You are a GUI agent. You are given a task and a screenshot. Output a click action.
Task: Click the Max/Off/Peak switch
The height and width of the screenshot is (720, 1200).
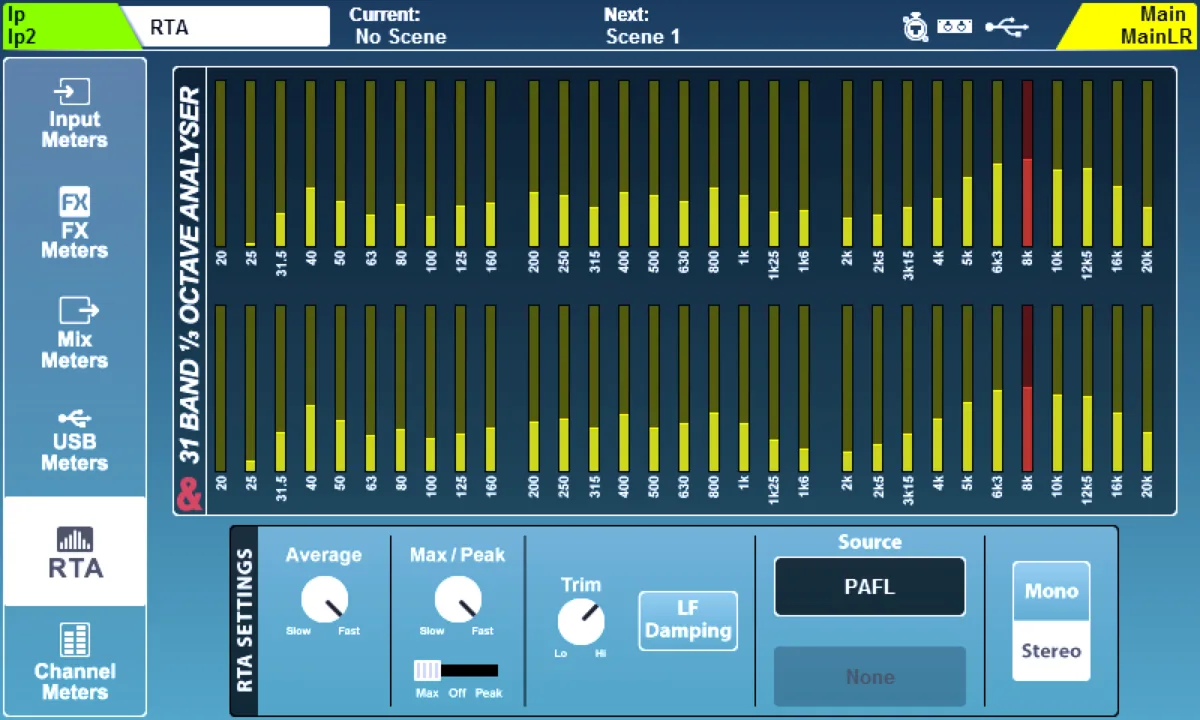click(457, 670)
